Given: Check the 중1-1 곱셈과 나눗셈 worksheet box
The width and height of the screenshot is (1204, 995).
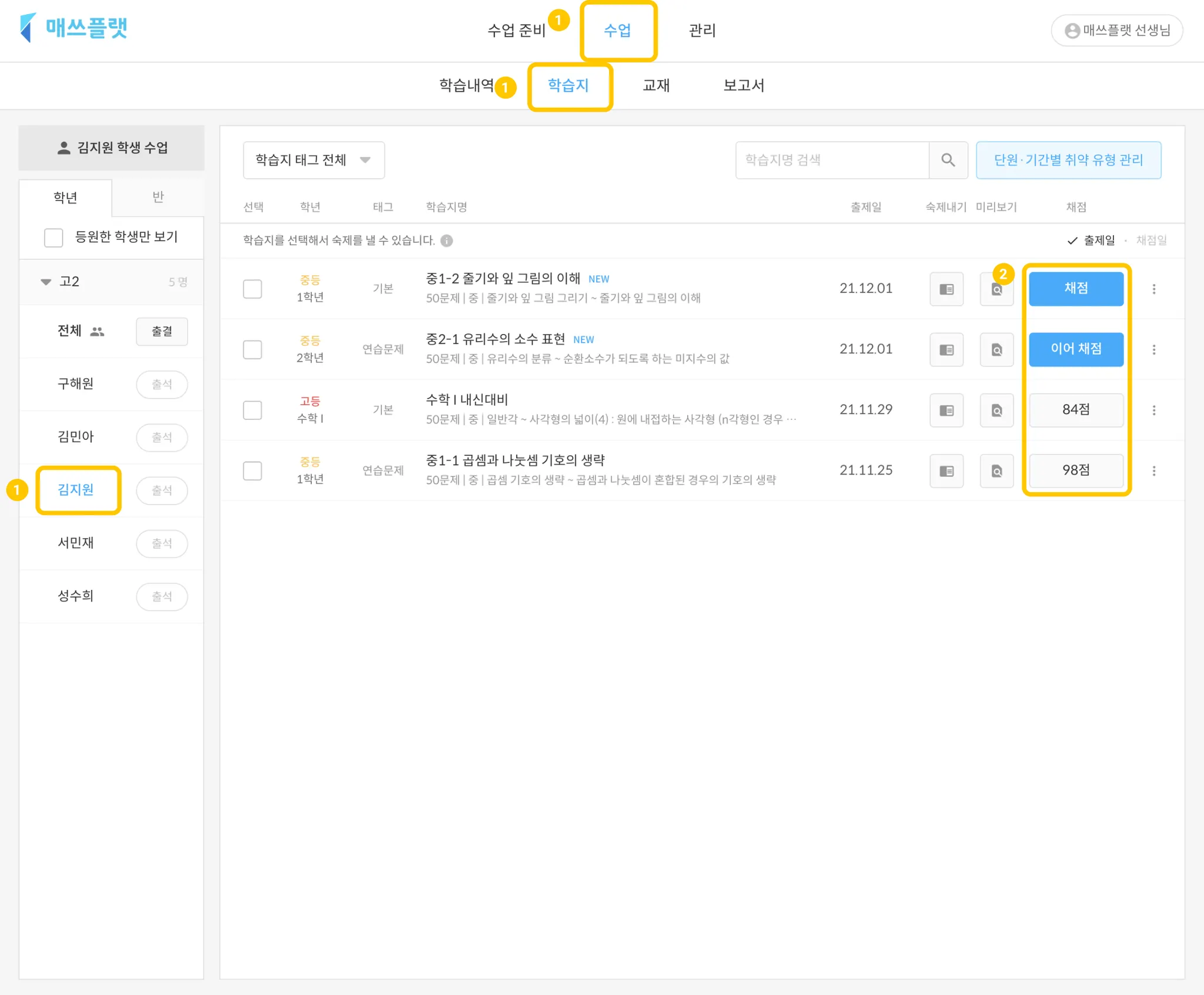Looking at the screenshot, I should (x=252, y=471).
